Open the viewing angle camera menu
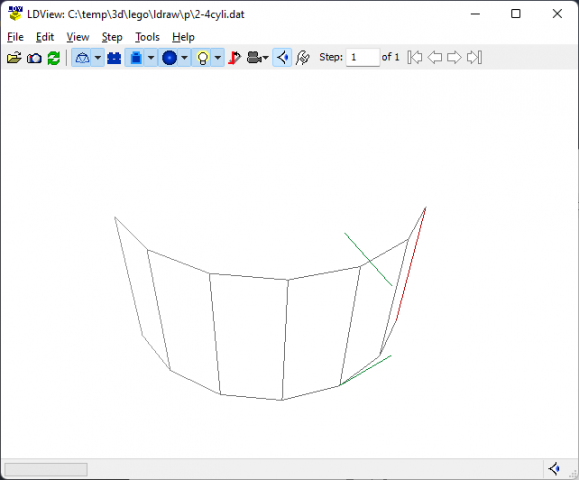 tap(257, 58)
